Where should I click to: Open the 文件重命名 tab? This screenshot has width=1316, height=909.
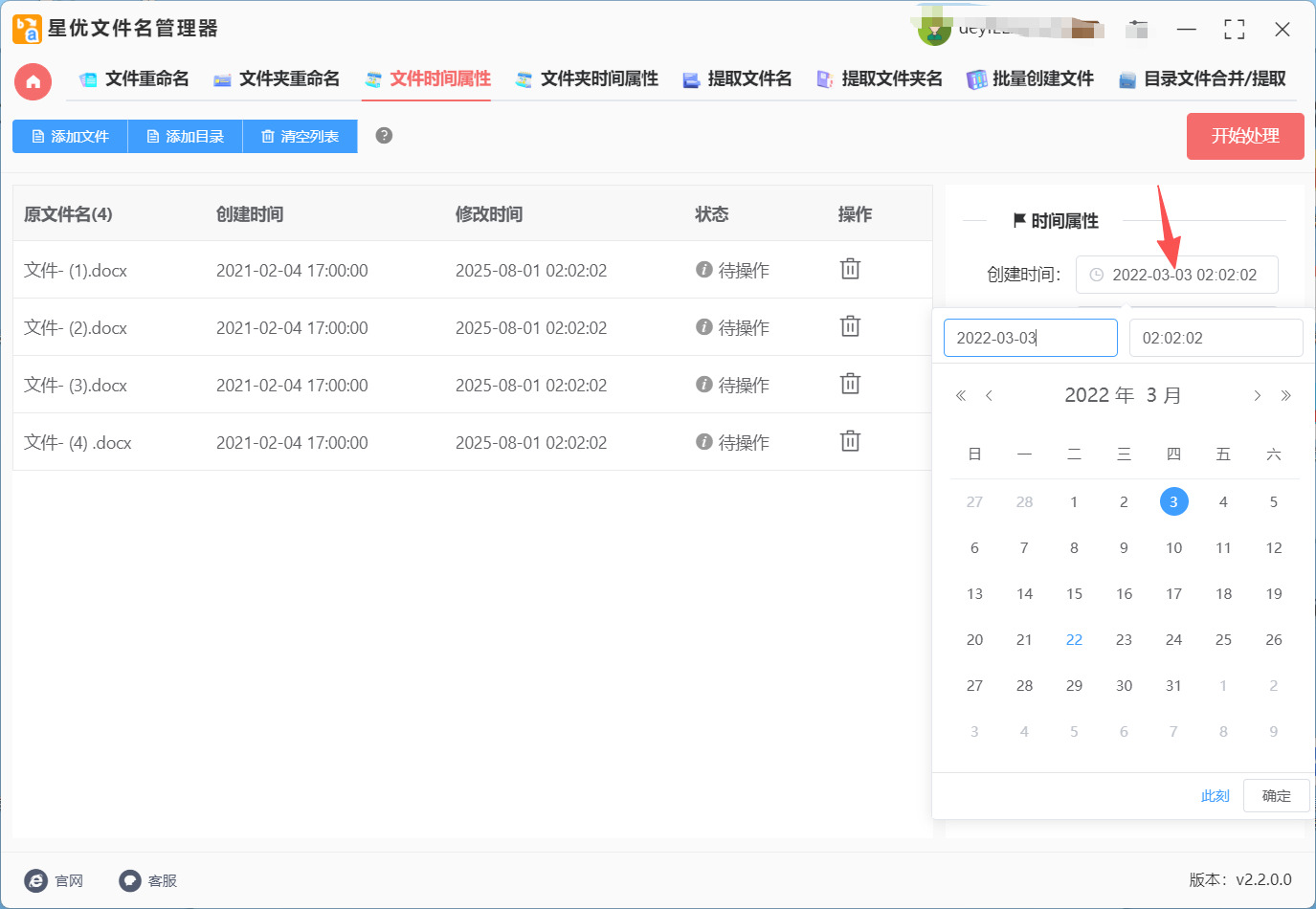(134, 78)
